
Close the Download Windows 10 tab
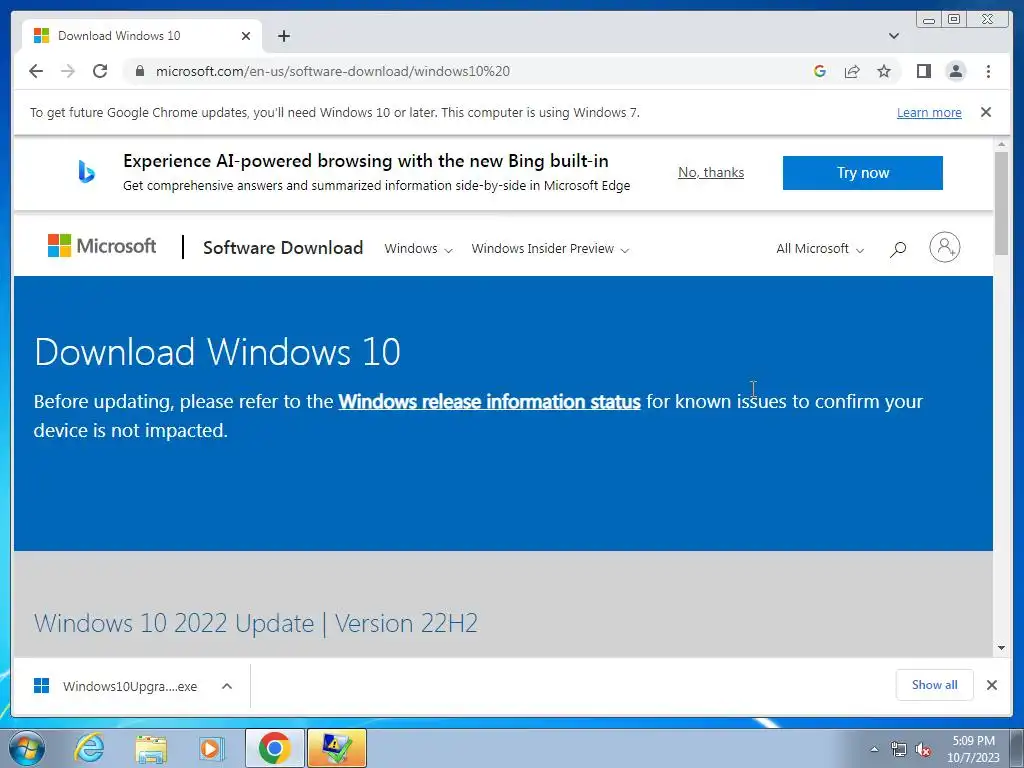tap(246, 36)
